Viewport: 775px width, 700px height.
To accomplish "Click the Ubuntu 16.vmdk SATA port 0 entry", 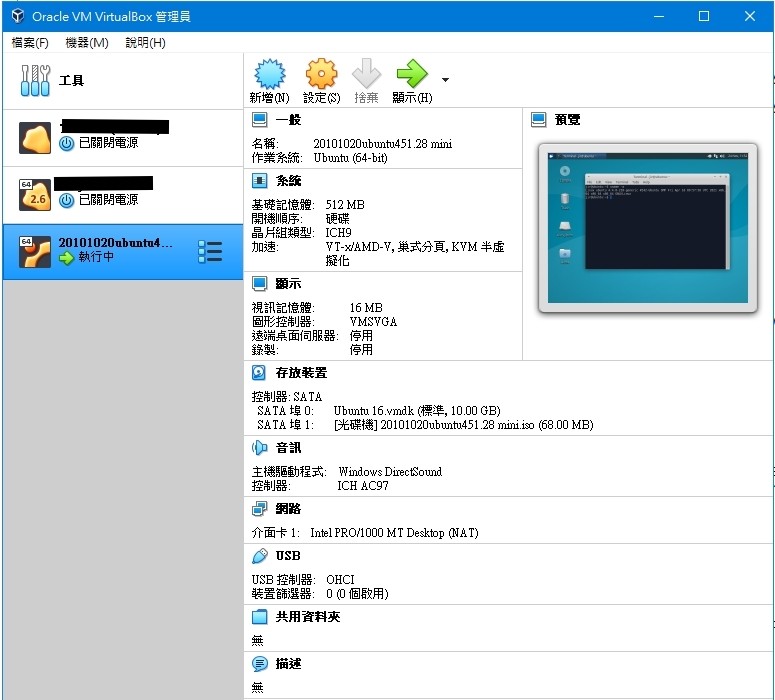I will pos(417,411).
